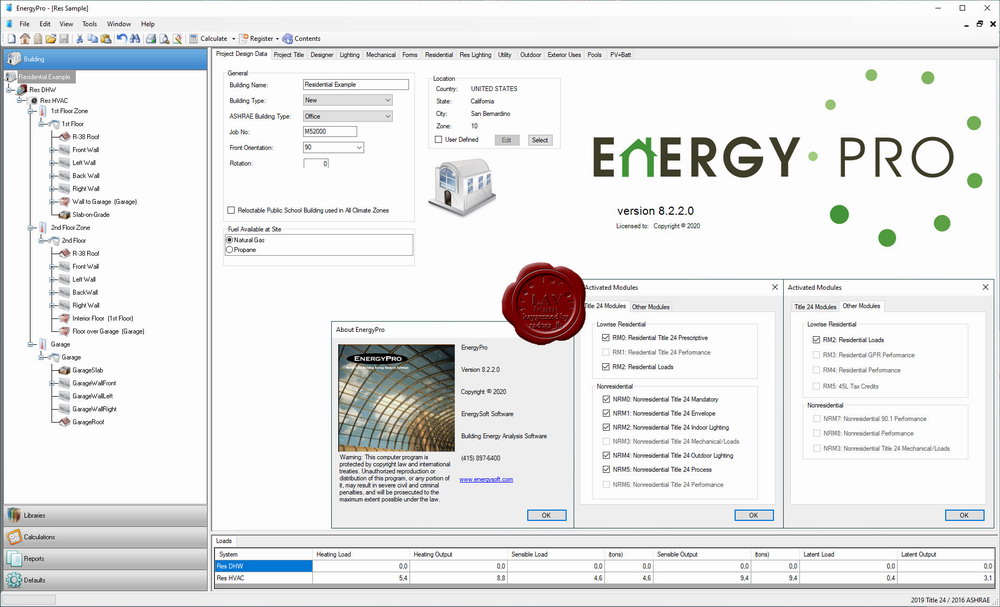This screenshot has width=1000, height=607.
Task: Click the Calculate calculator icon
Action: (x=194, y=38)
